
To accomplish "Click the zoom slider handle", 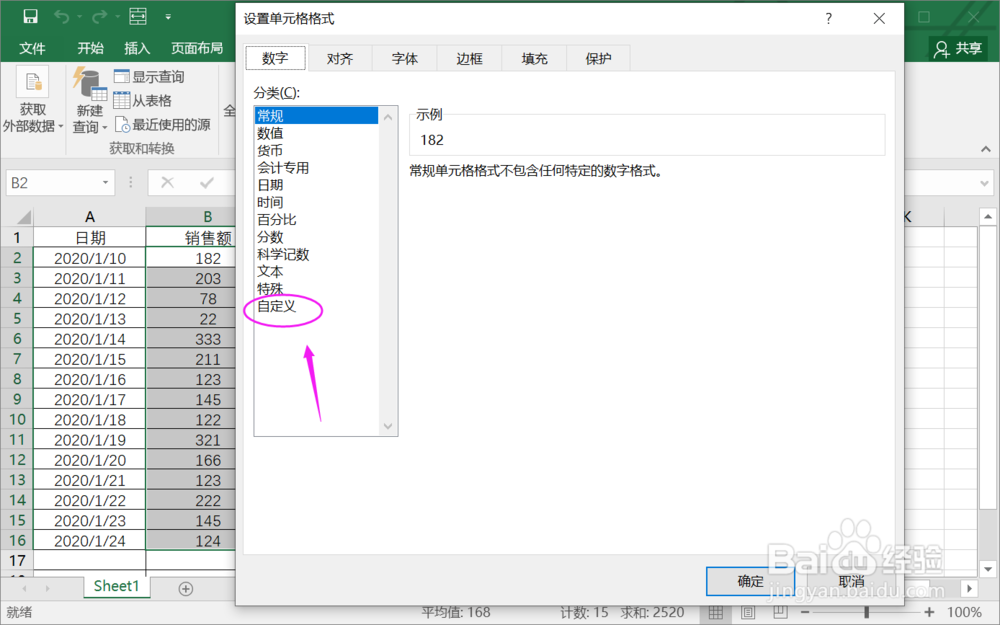I will point(866,613).
